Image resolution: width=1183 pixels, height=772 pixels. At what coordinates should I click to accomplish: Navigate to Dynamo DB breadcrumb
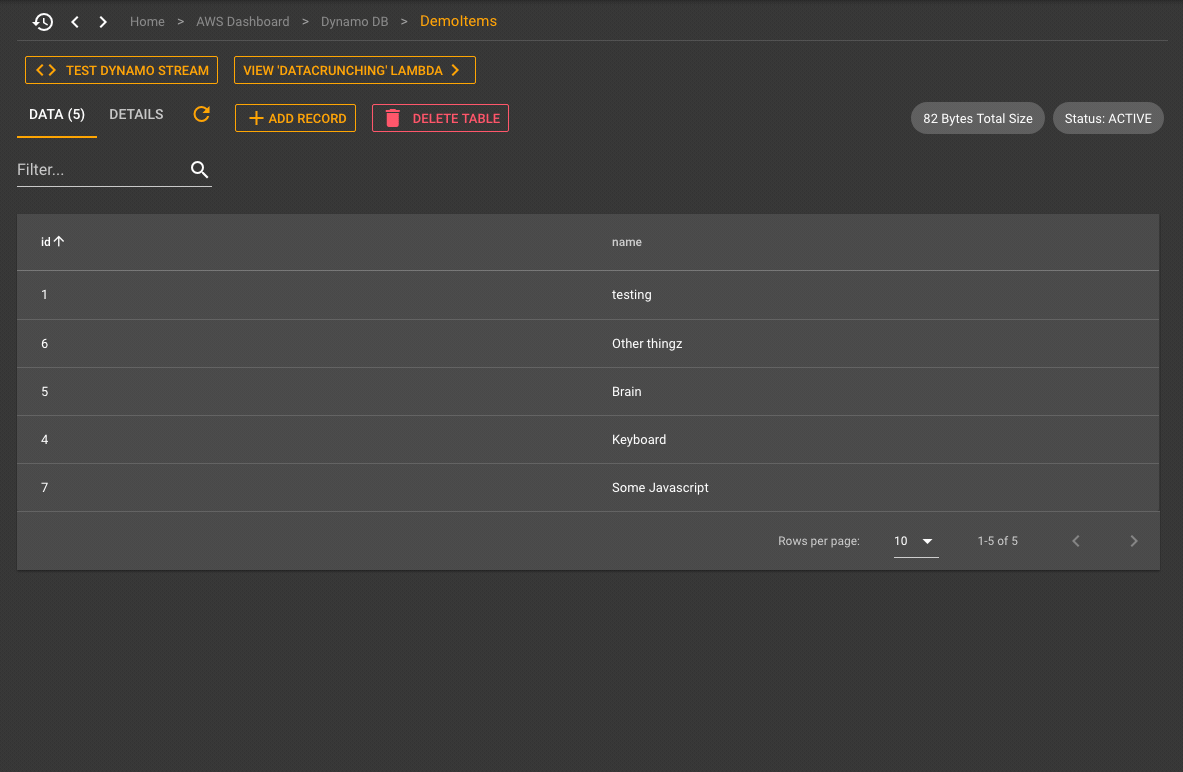click(355, 22)
